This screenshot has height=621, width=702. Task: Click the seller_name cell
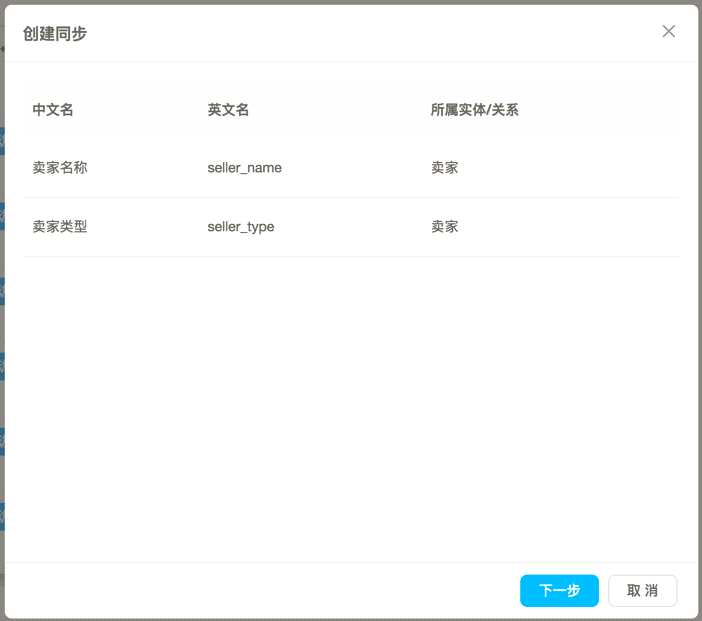244,168
